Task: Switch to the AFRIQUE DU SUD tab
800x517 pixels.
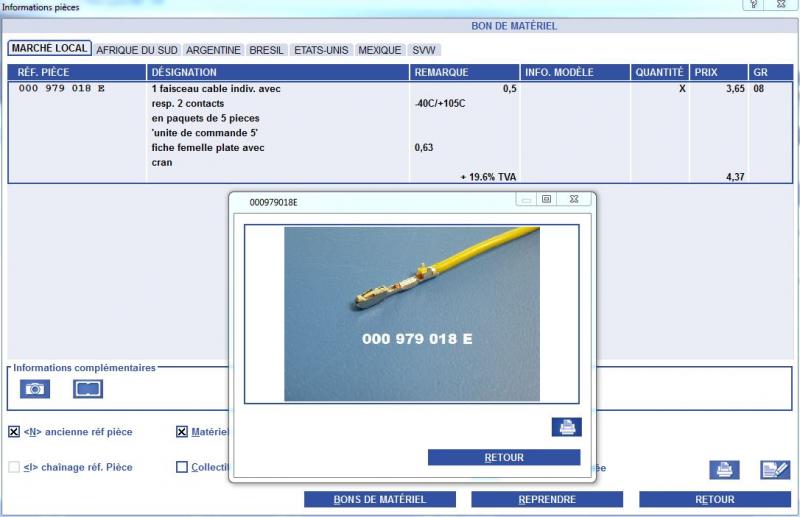Action: pos(137,50)
